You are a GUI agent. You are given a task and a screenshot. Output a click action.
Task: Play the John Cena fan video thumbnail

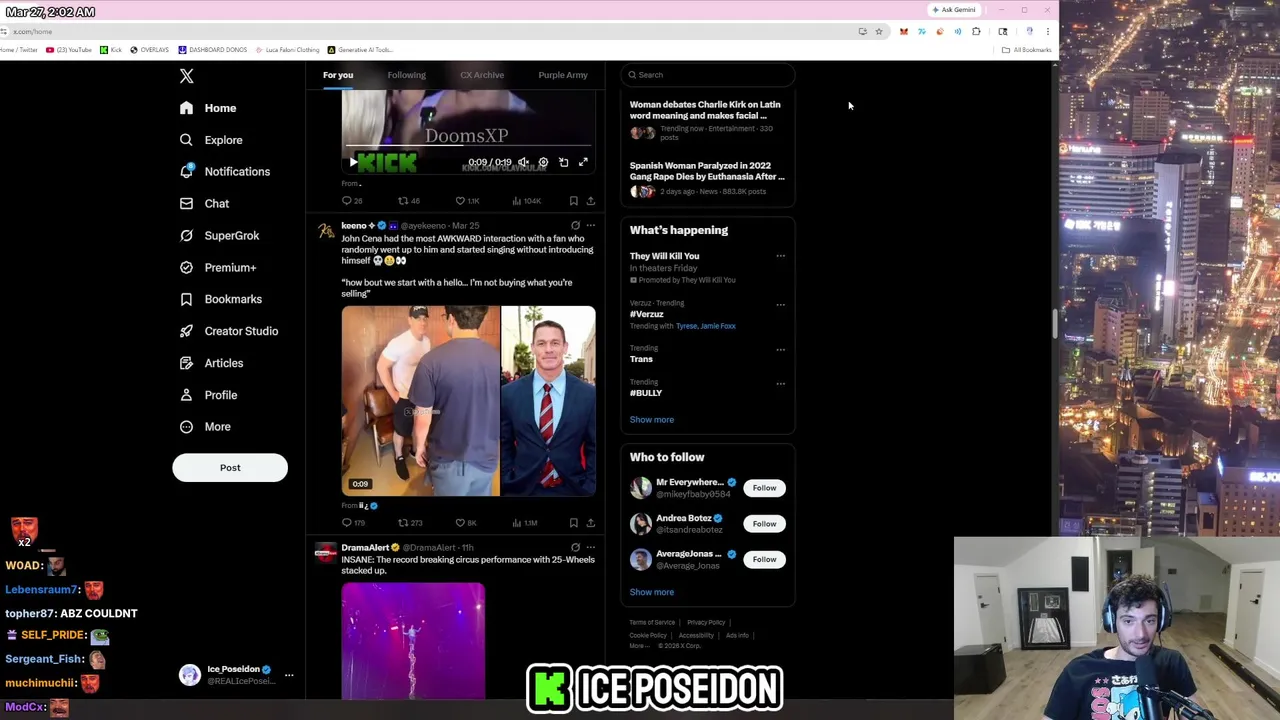tap(420, 401)
